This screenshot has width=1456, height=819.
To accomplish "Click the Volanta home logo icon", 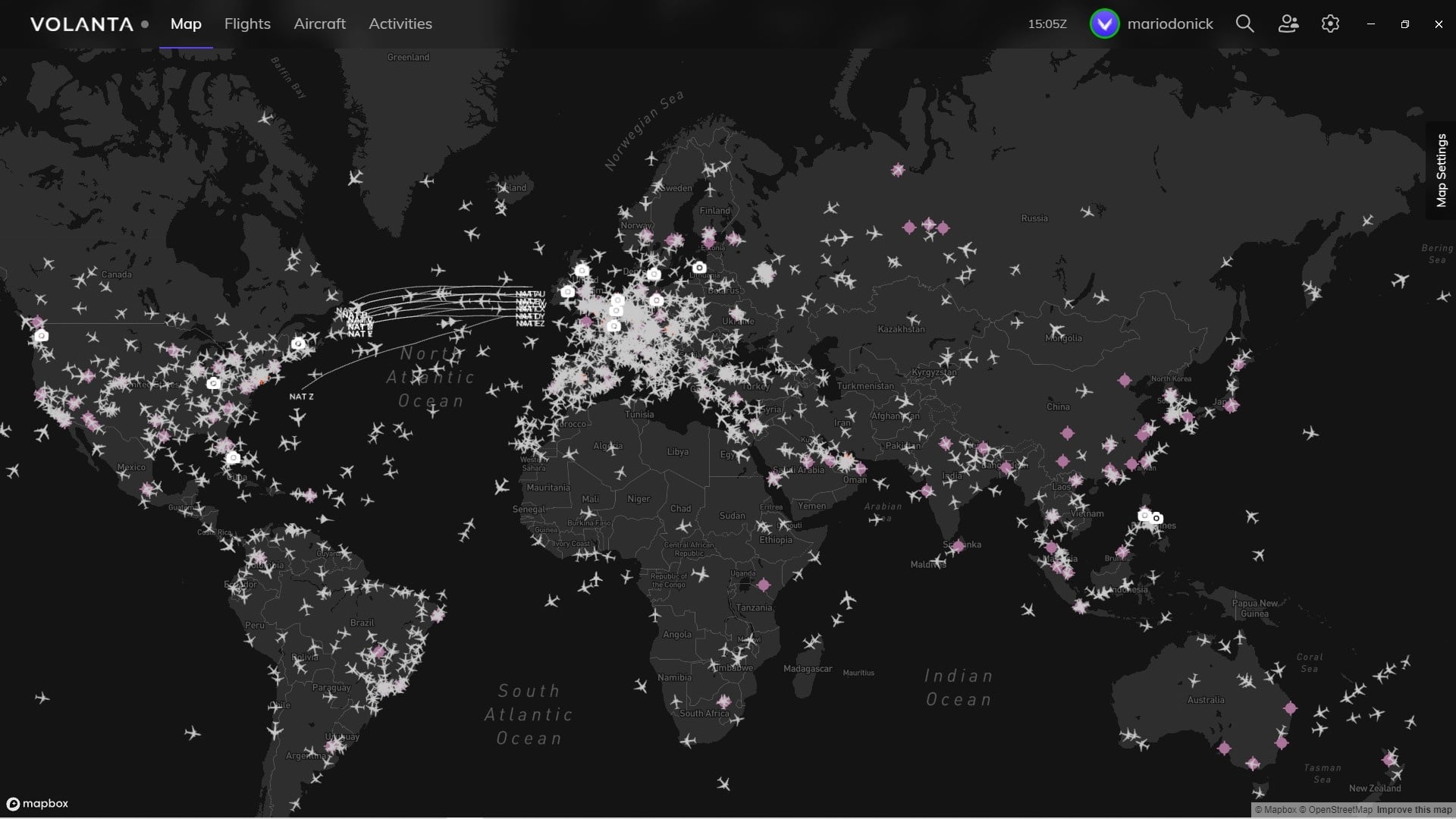I will (x=81, y=23).
